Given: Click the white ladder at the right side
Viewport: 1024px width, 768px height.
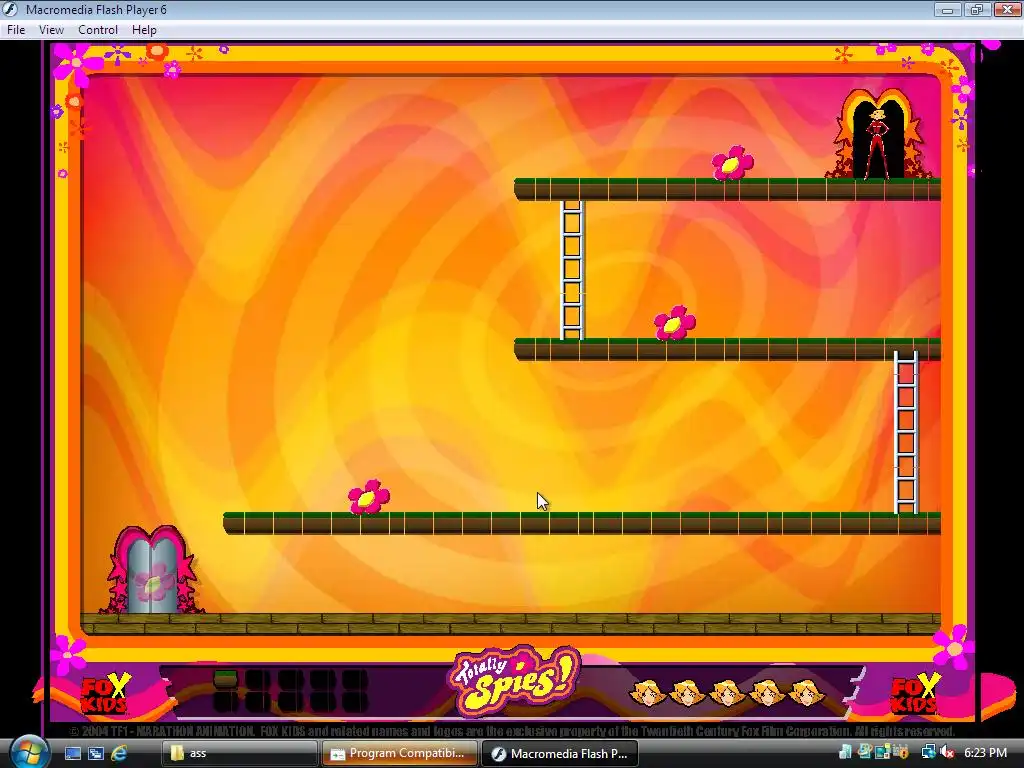Looking at the screenshot, I should click(x=906, y=432).
